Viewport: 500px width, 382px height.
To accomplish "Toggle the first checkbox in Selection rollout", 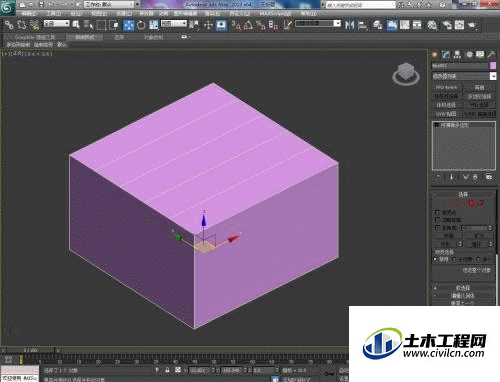I will point(438,212).
